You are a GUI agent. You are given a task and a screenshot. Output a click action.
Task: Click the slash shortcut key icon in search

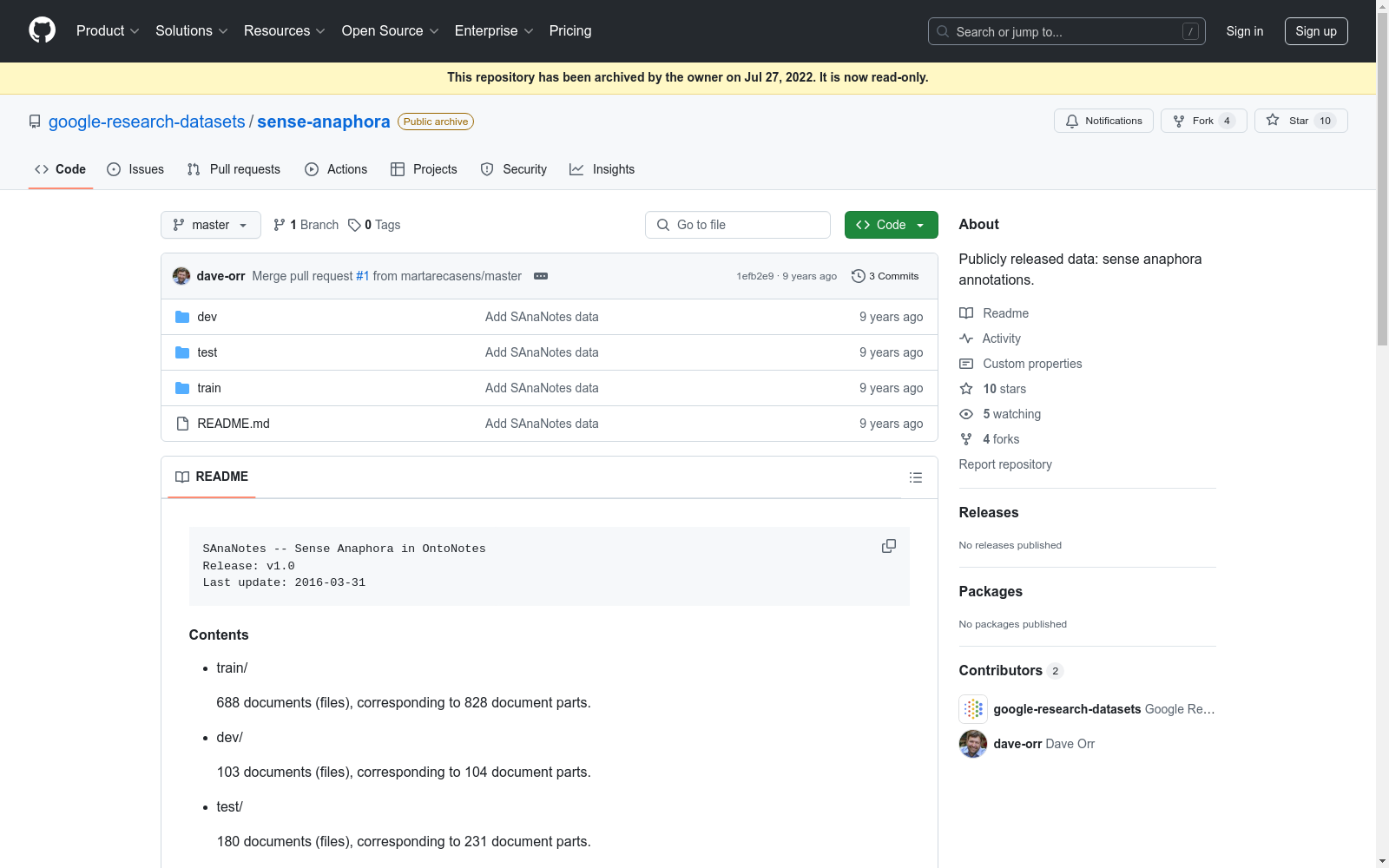(x=1190, y=31)
